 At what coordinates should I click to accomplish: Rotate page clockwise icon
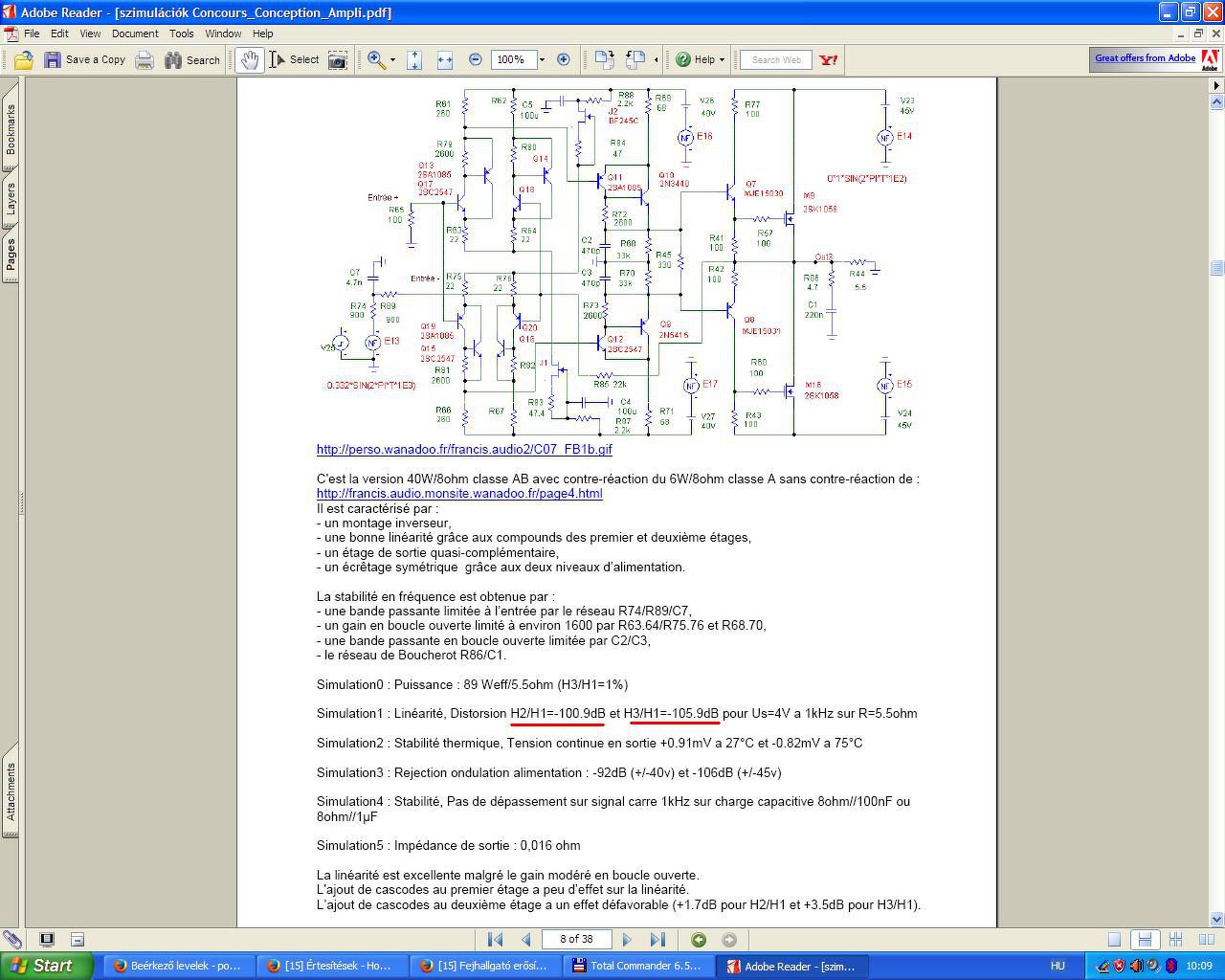[604, 59]
